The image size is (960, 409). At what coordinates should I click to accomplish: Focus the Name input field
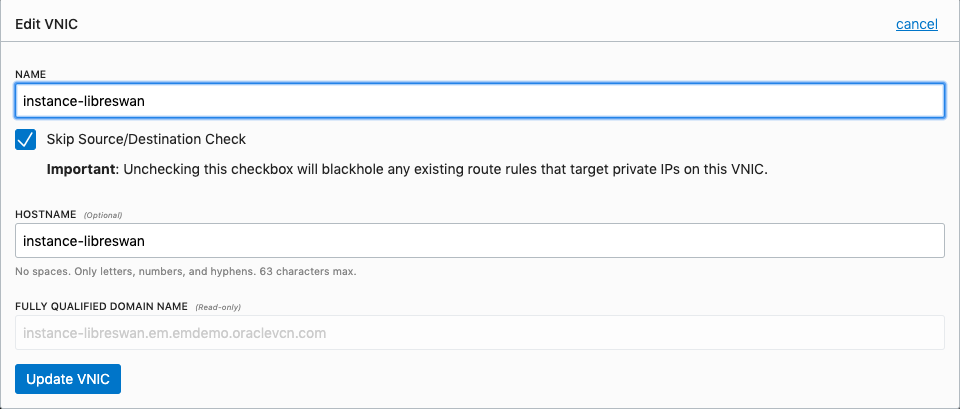480,100
